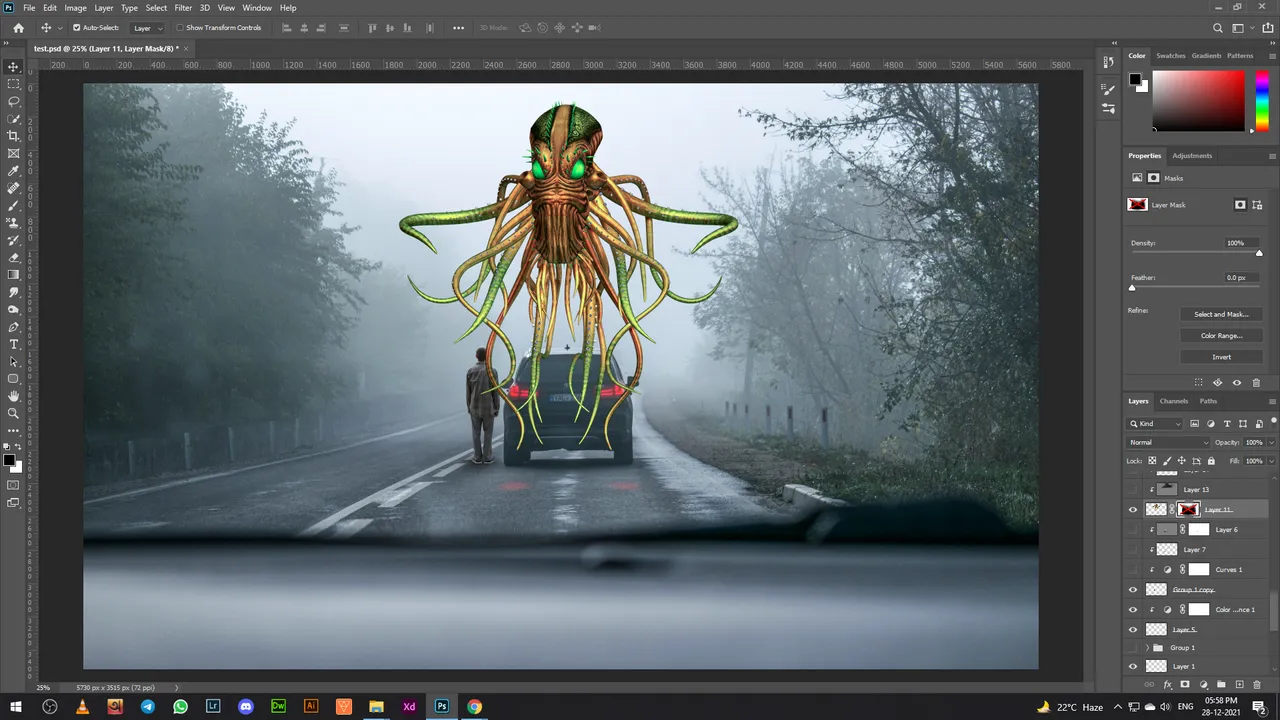
Task: Select the Pen tool
Action: tap(13, 327)
